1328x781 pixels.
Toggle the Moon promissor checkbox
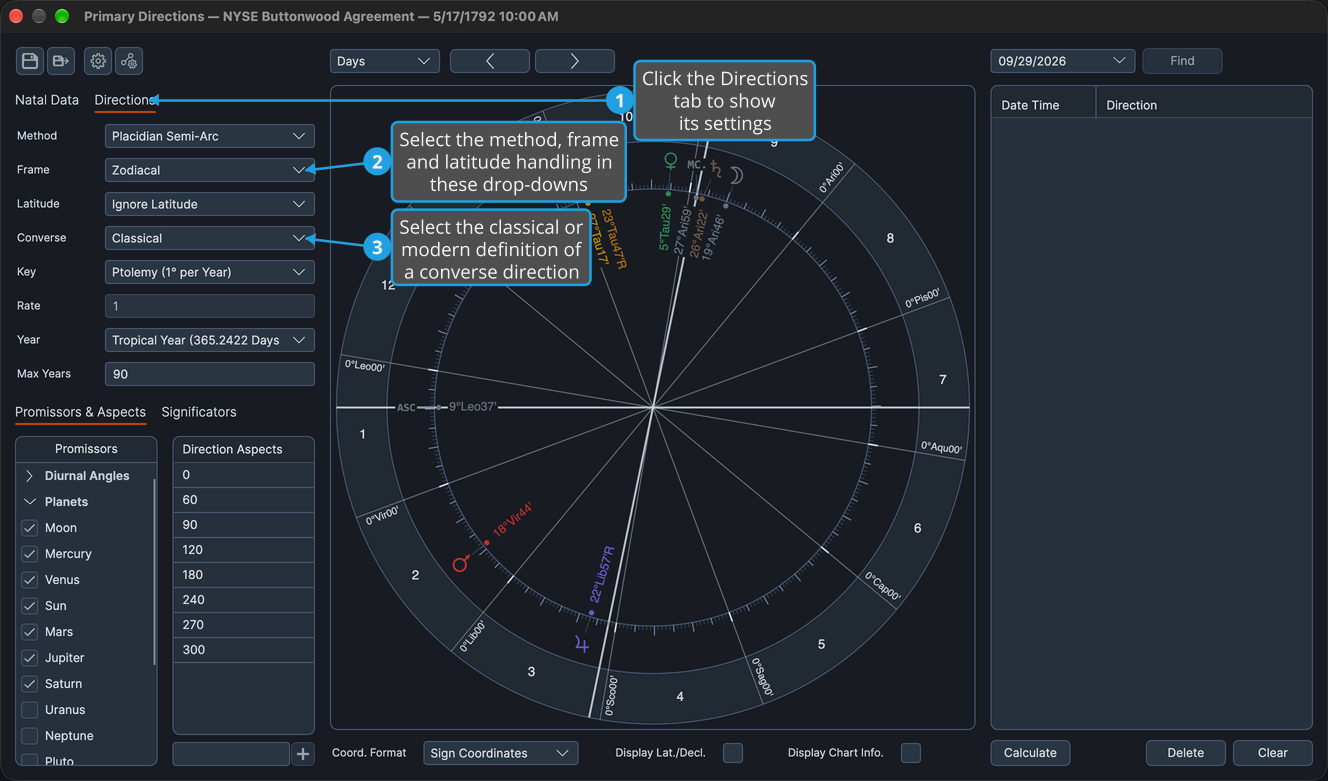pos(30,528)
